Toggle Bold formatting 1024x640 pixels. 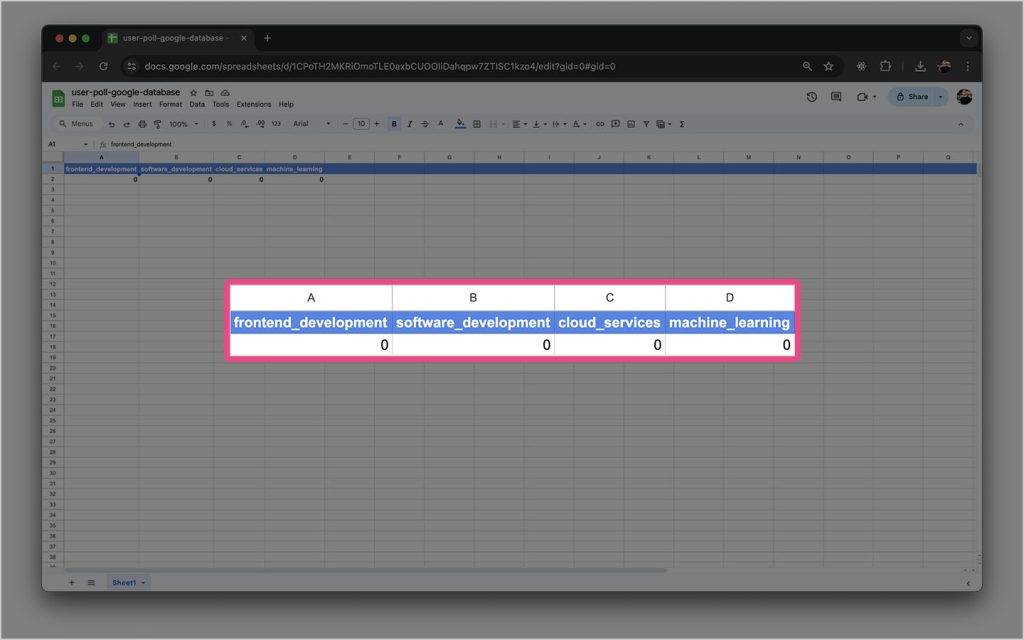coord(394,124)
